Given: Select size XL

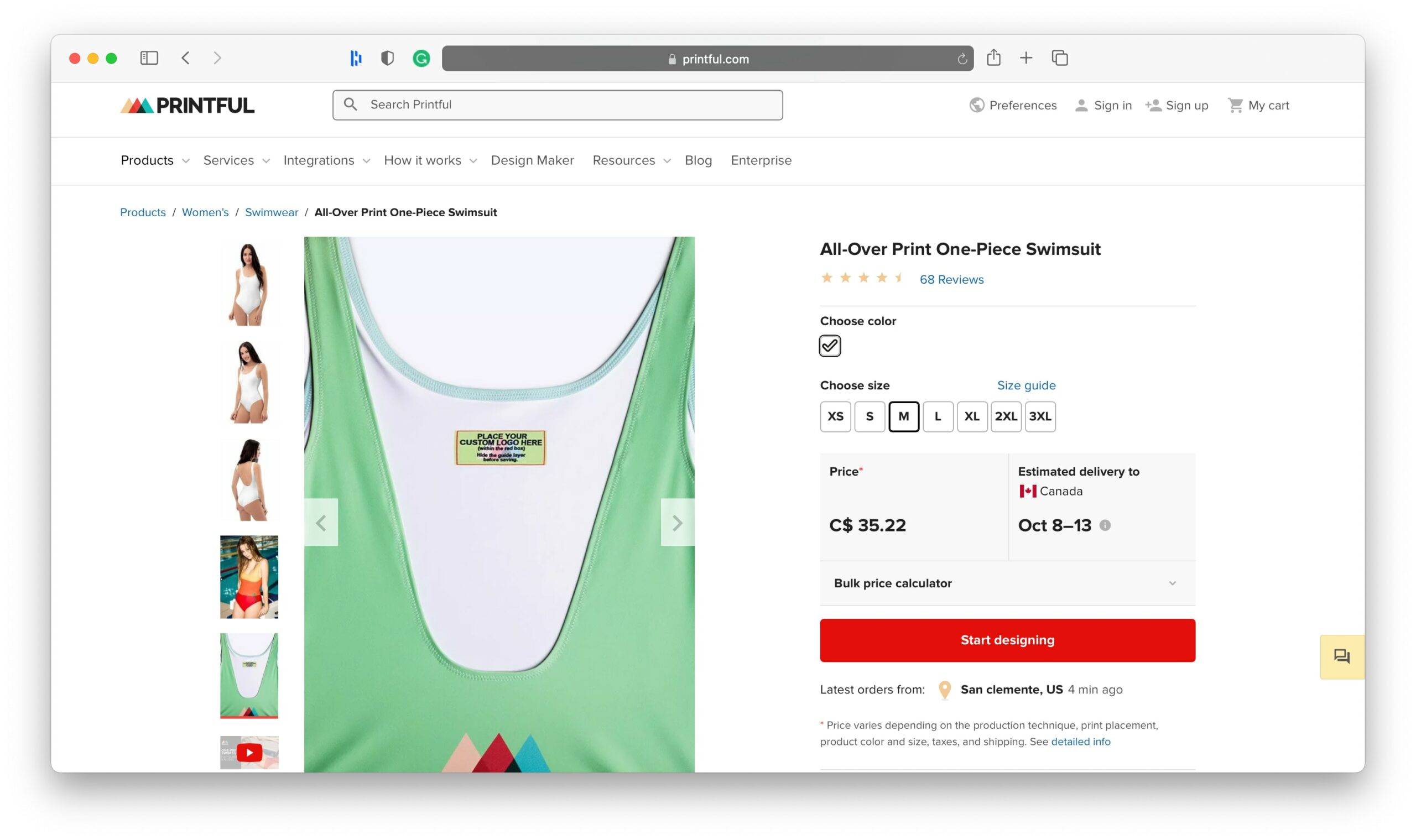Looking at the screenshot, I should (x=971, y=416).
